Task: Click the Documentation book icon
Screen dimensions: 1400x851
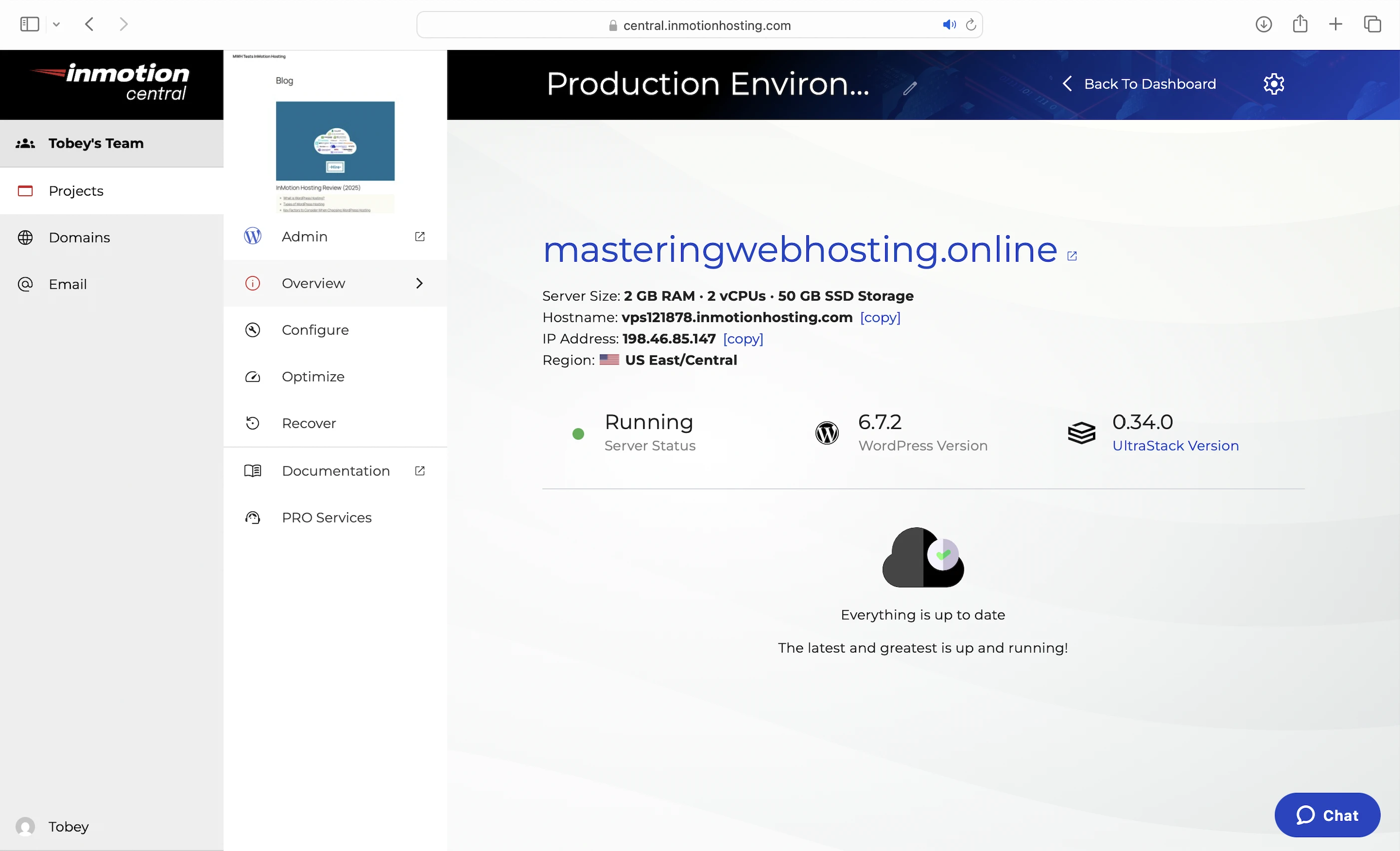Action: (252, 470)
